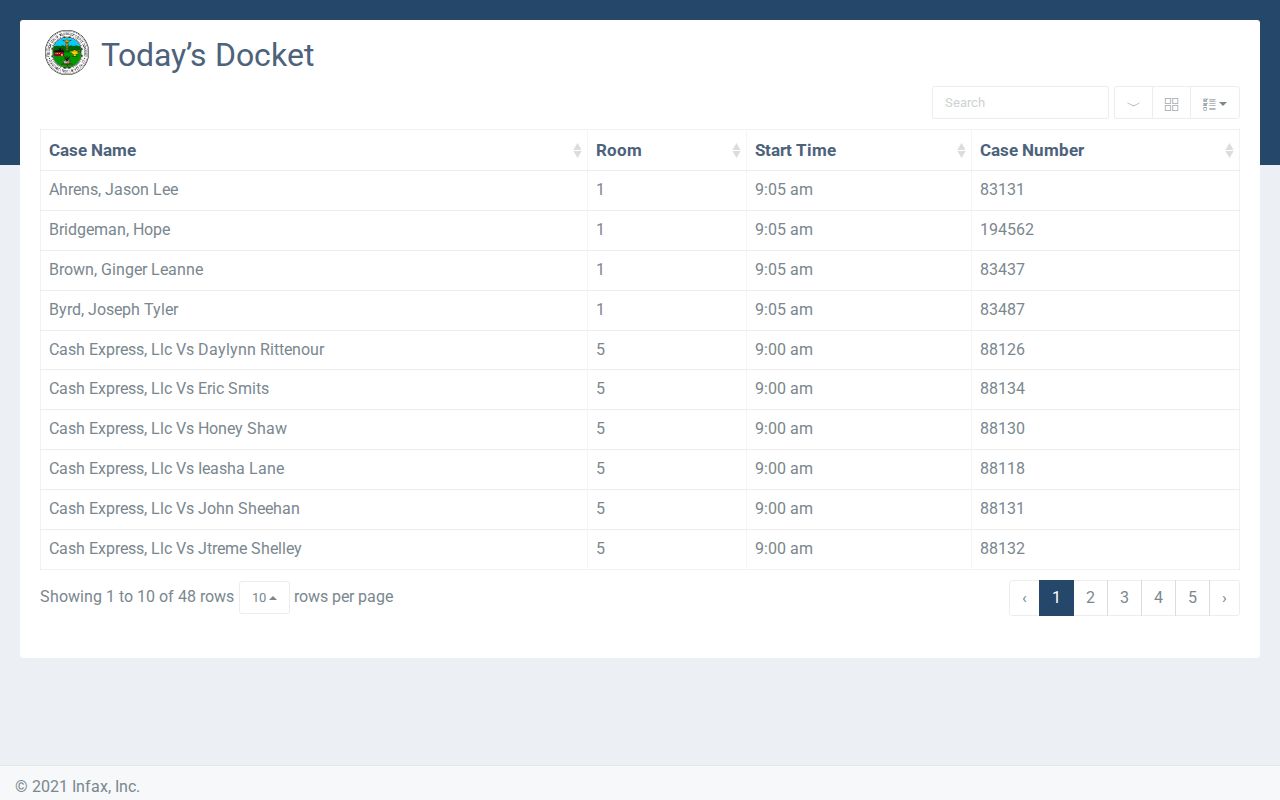The image size is (1280, 800).
Task: Click "Cash Express, Llc Vs John Sheehan"
Action: click(174, 509)
